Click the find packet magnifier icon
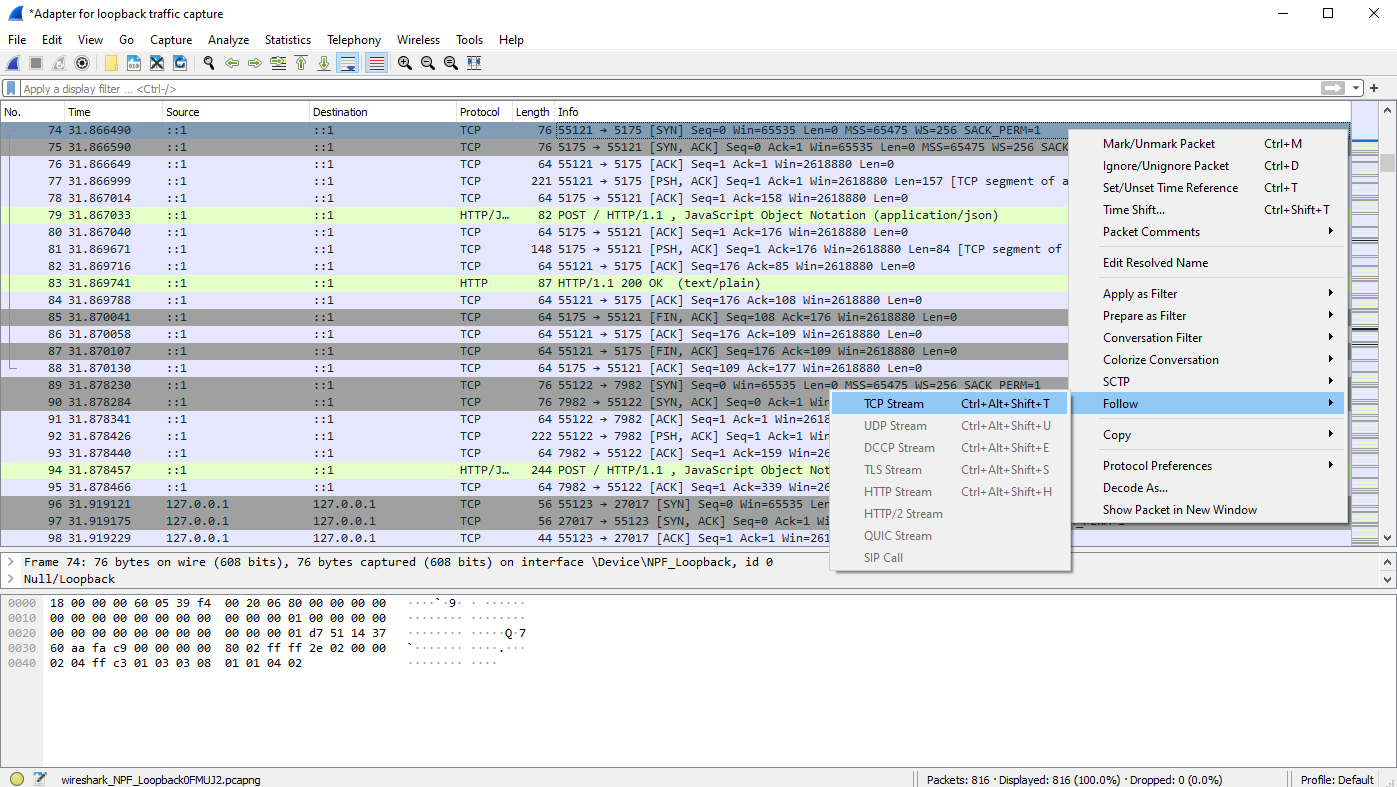This screenshot has height=787, width=1397. click(x=209, y=63)
